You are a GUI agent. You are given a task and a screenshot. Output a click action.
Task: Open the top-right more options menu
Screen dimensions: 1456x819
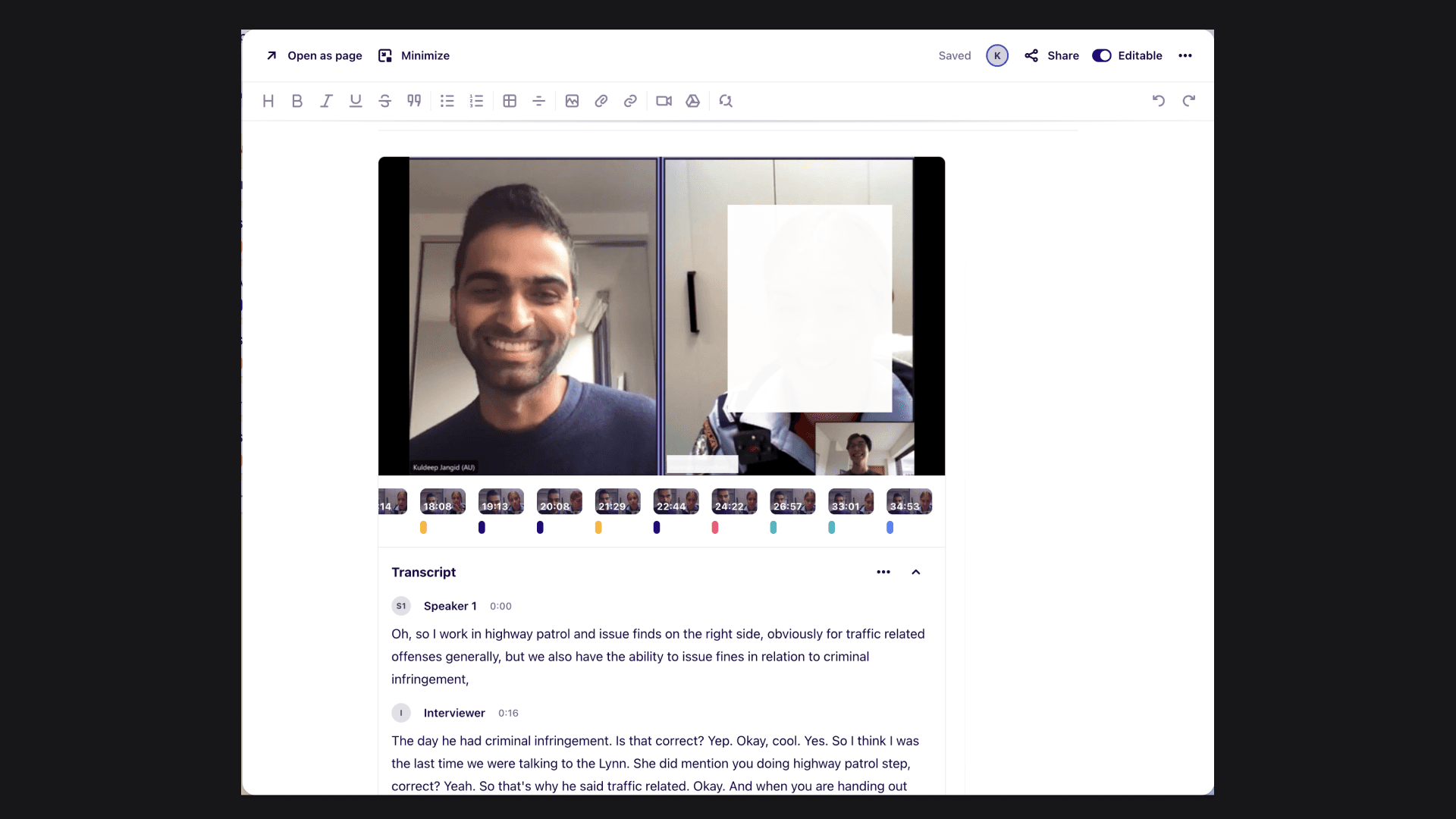pos(1185,55)
